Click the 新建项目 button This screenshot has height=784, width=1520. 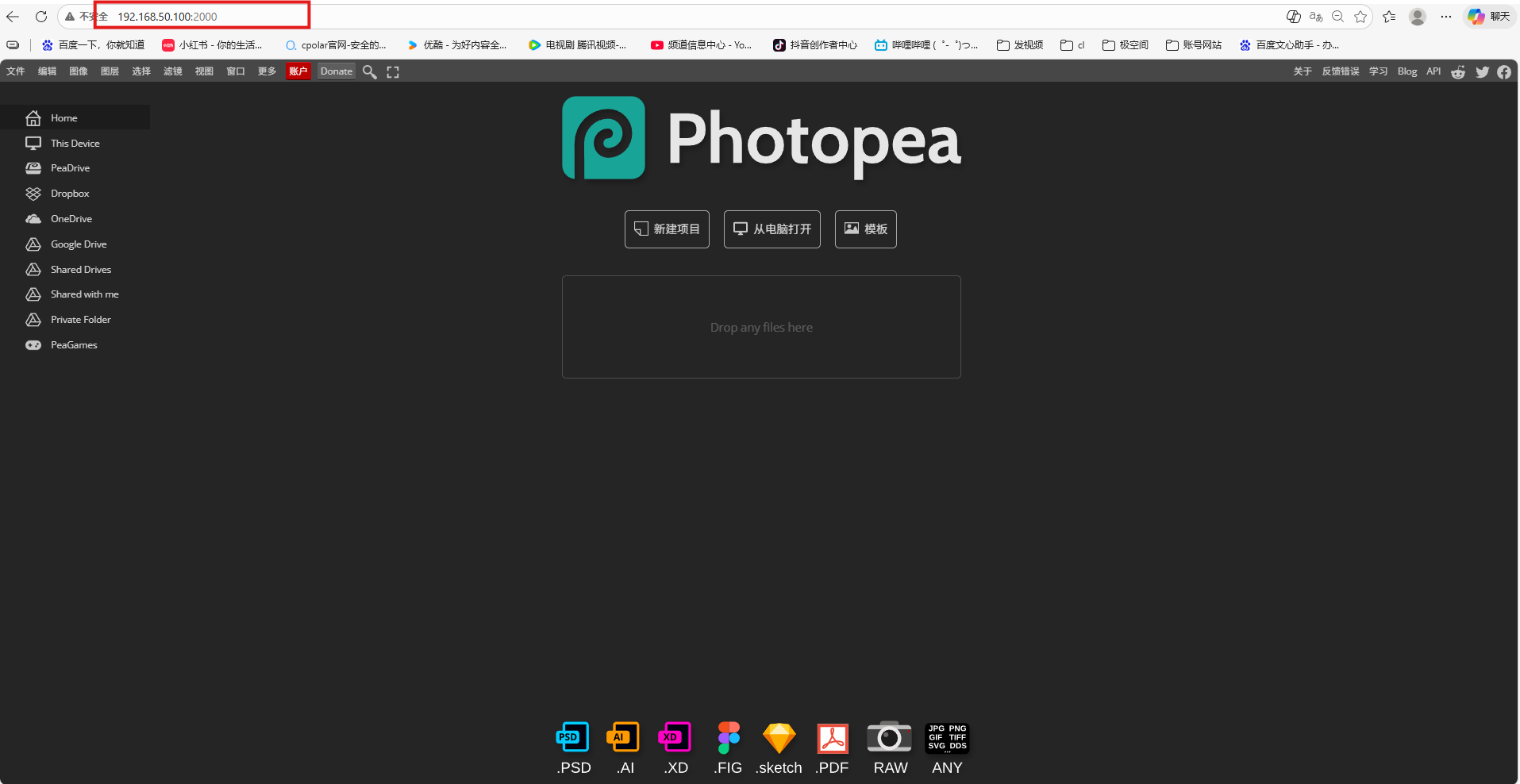click(x=667, y=229)
